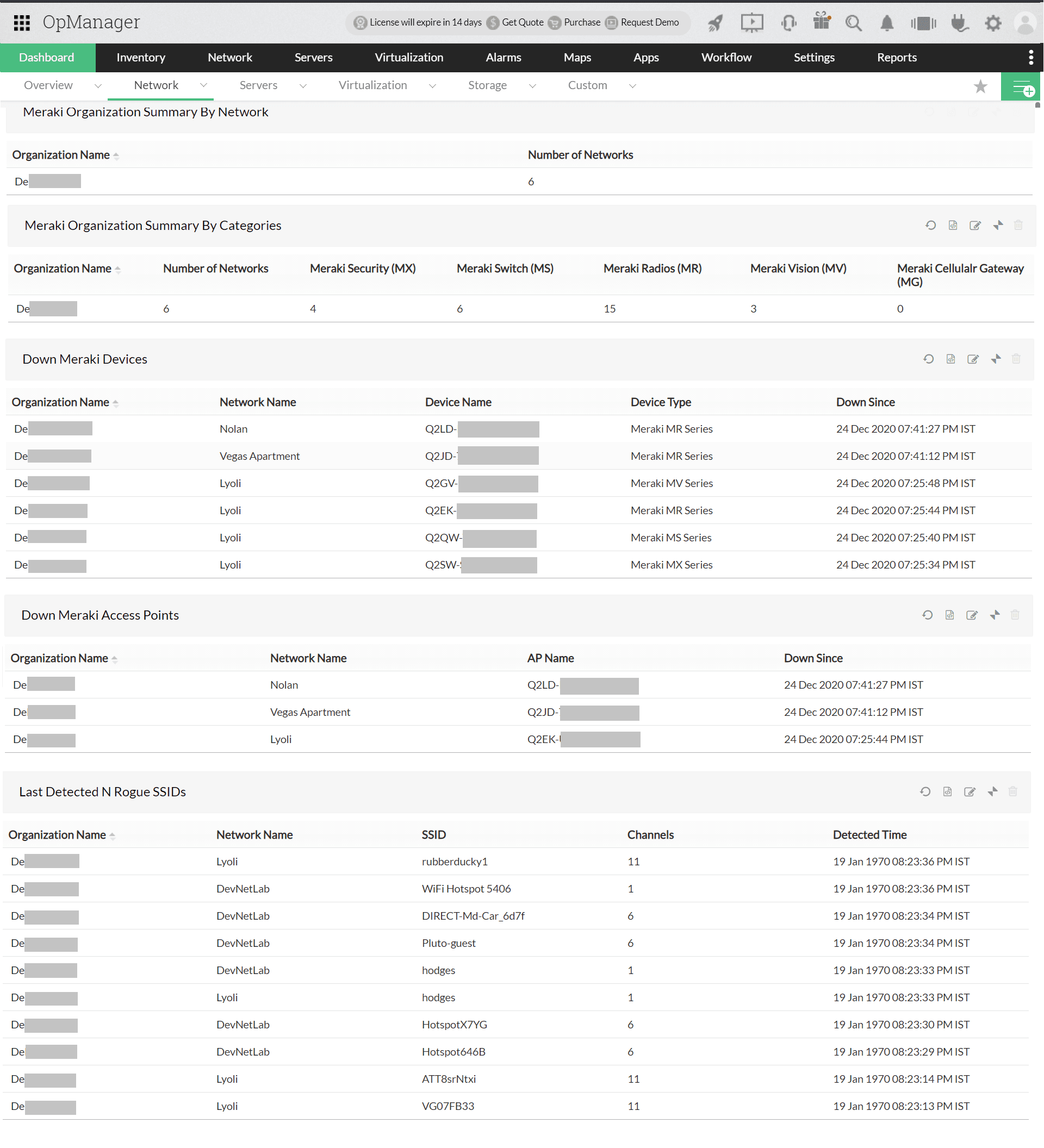Viewport: 1044px width, 1148px height.
Task: Expand the Virtualization dashboard dropdown arrow
Action: (432, 86)
